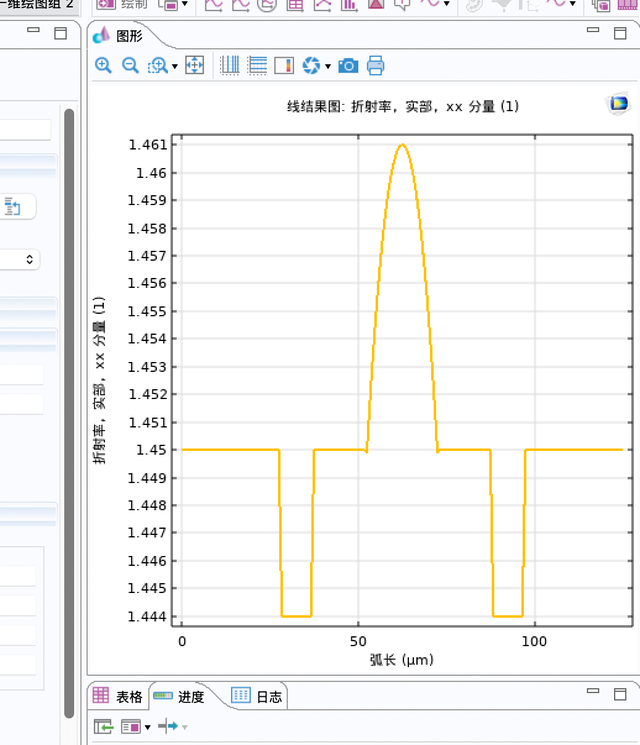The height and width of the screenshot is (745, 640).
Task: Click the peak of the orange refractive index curve
Action: coord(402,144)
